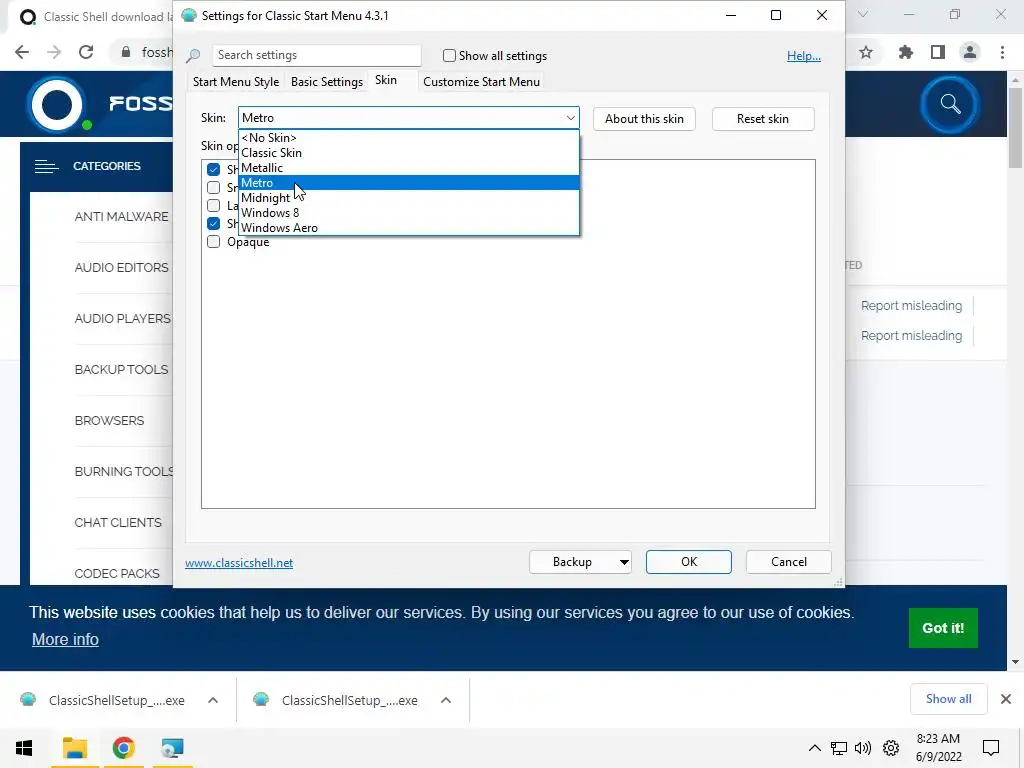The height and width of the screenshot is (768, 1024).
Task: Open Windows Start button
Action: pyautogui.click(x=24, y=748)
